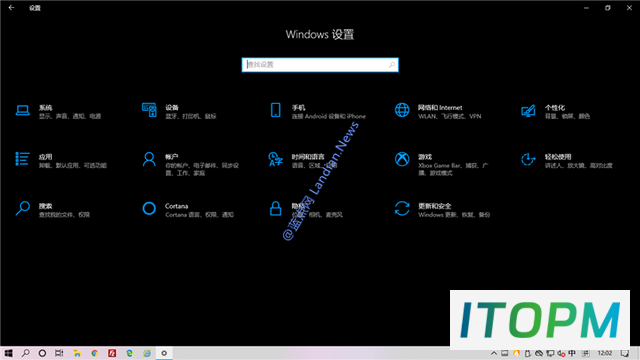Open the OneDrive cloud tray icon

[x=539, y=353]
